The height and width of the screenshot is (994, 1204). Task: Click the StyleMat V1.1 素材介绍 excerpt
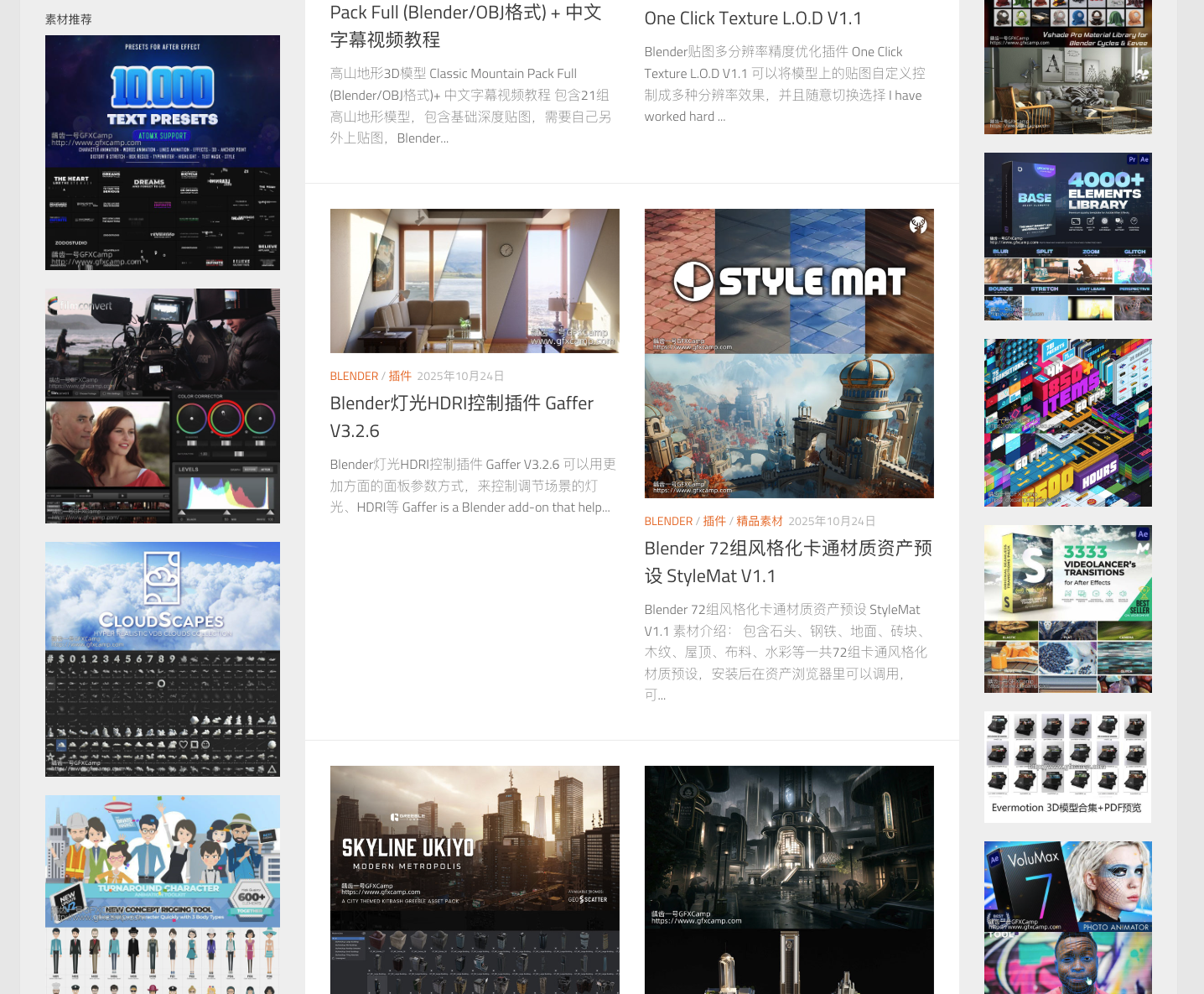click(x=786, y=652)
